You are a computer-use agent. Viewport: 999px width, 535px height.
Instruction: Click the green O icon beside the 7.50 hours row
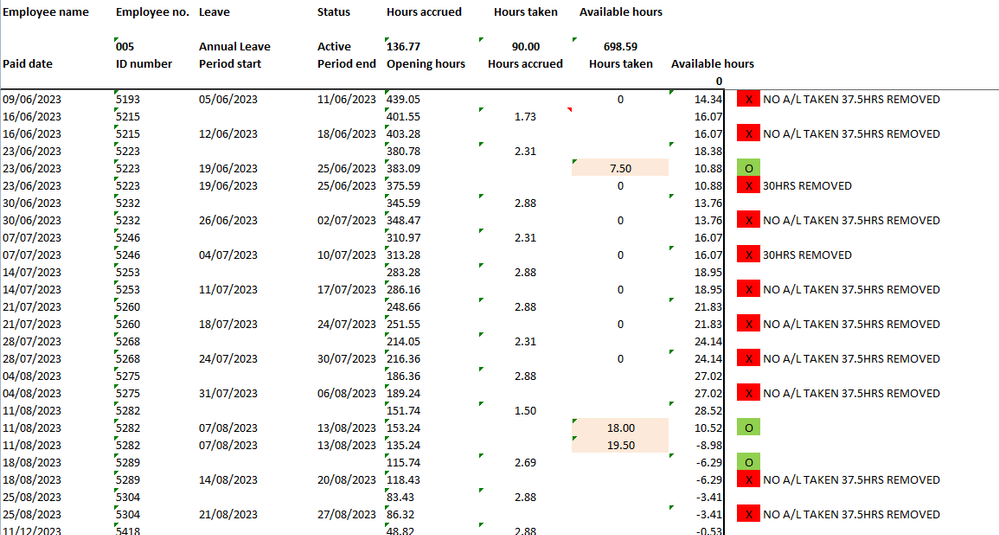point(748,168)
